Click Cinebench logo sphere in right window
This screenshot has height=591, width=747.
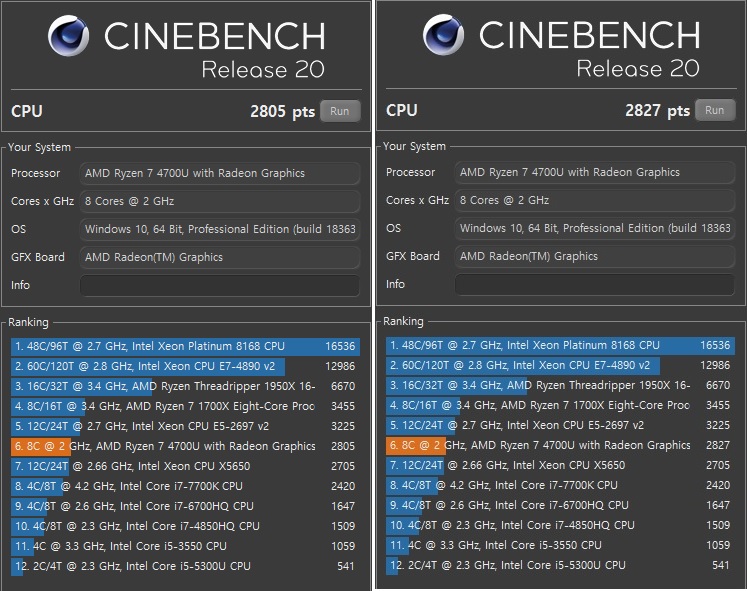pyautogui.click(x=443, y=35)
